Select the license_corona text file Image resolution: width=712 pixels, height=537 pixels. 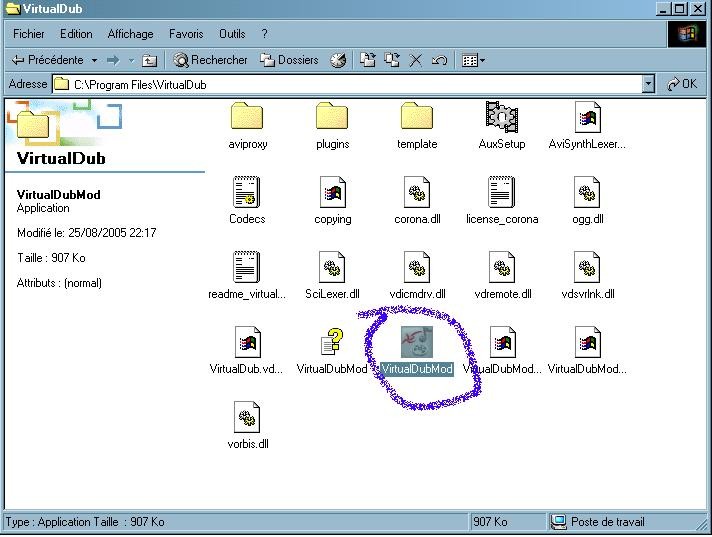pyautogui.click(x=502, y=201)
